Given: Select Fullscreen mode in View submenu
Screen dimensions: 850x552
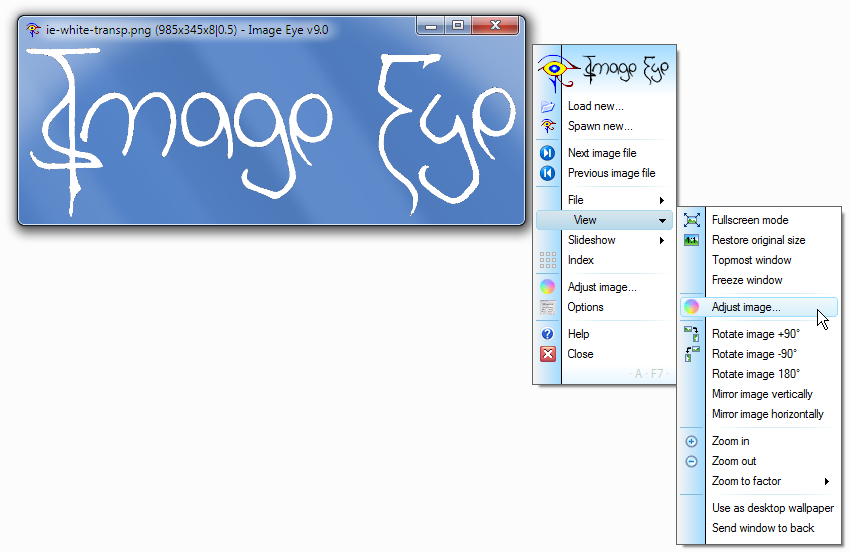Looking at the screenshot, I should (x=750, y=220).
